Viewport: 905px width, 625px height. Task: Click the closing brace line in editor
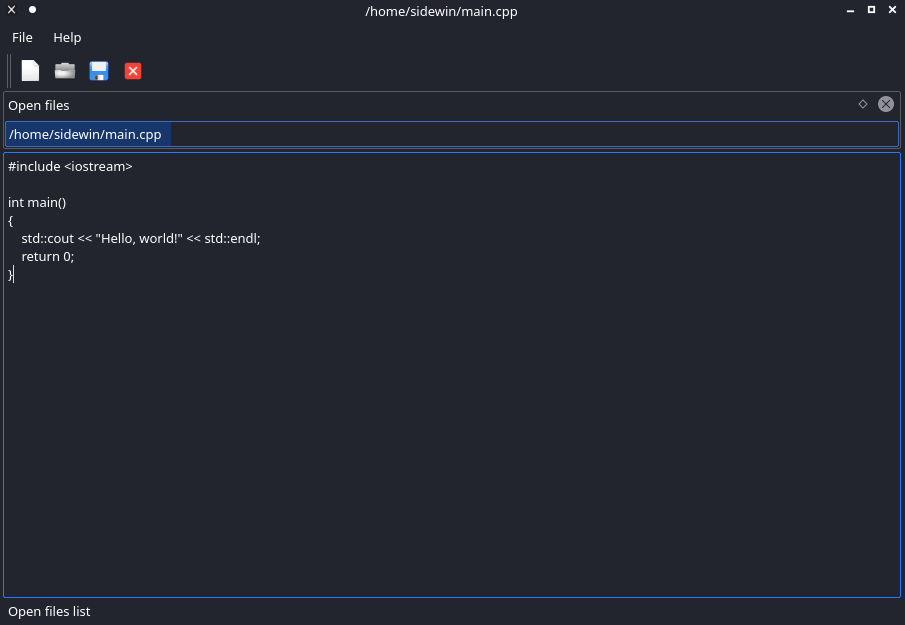point(10,275)
